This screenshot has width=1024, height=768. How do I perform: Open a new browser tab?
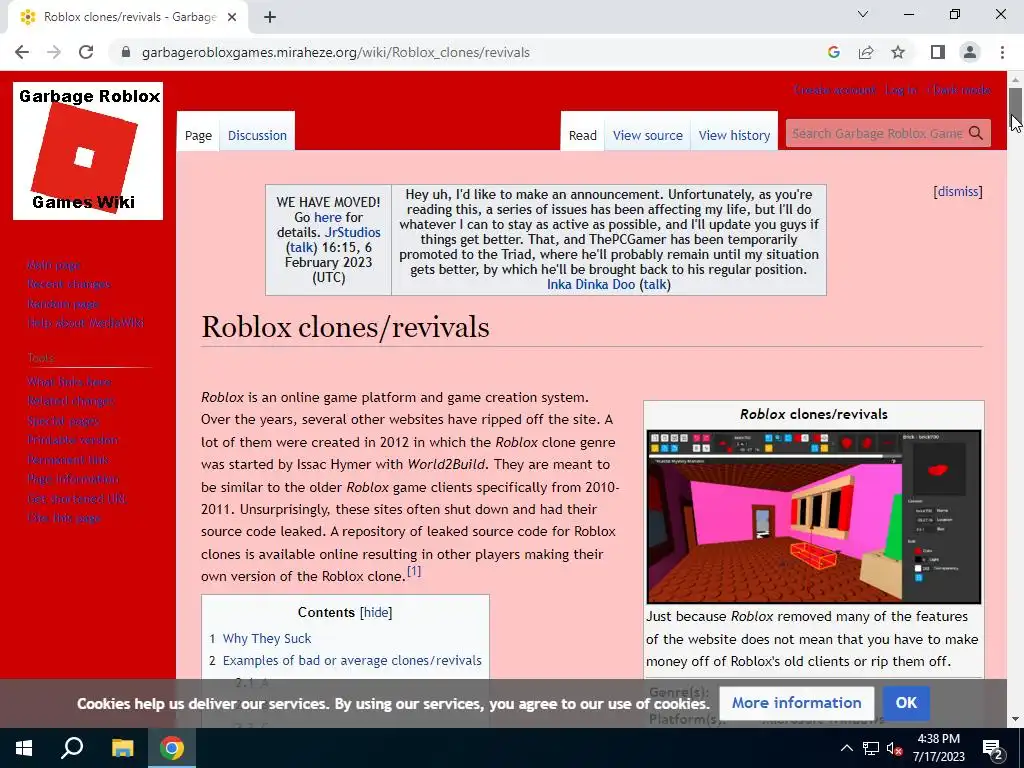[270, 17]
